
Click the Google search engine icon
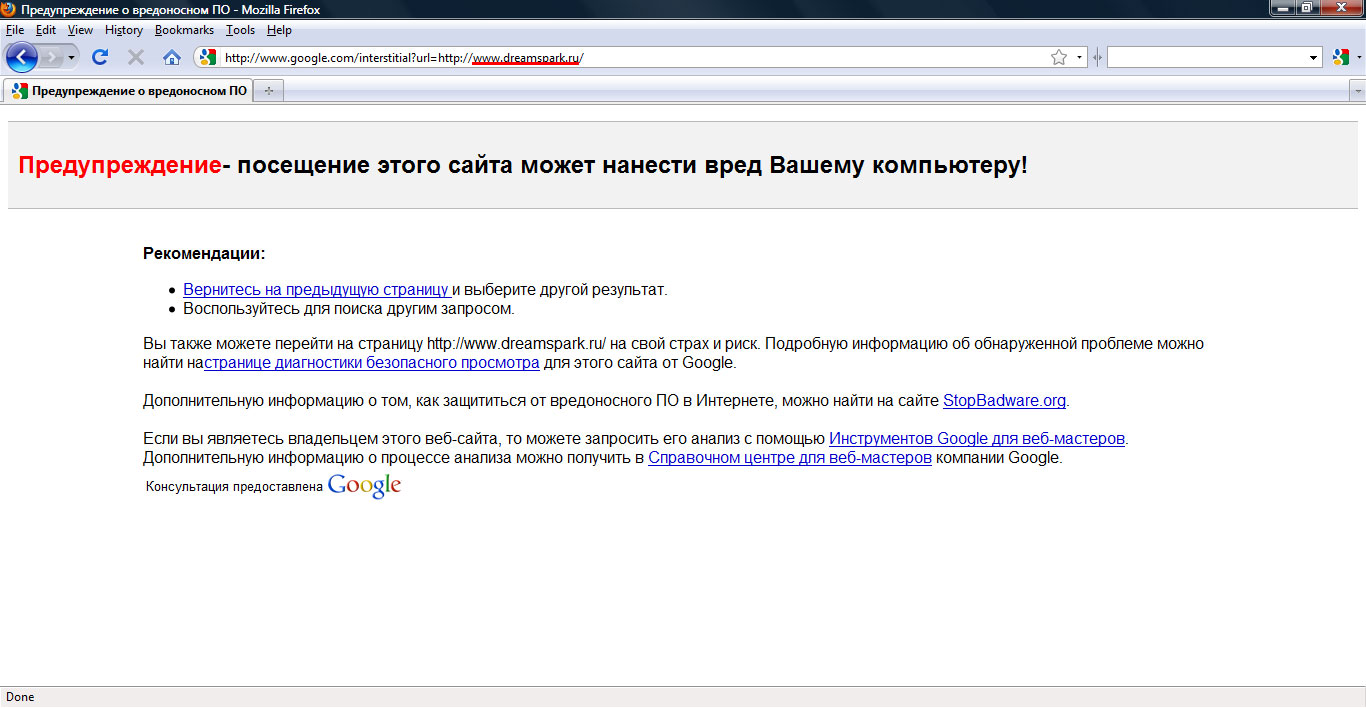[1341, 58]
